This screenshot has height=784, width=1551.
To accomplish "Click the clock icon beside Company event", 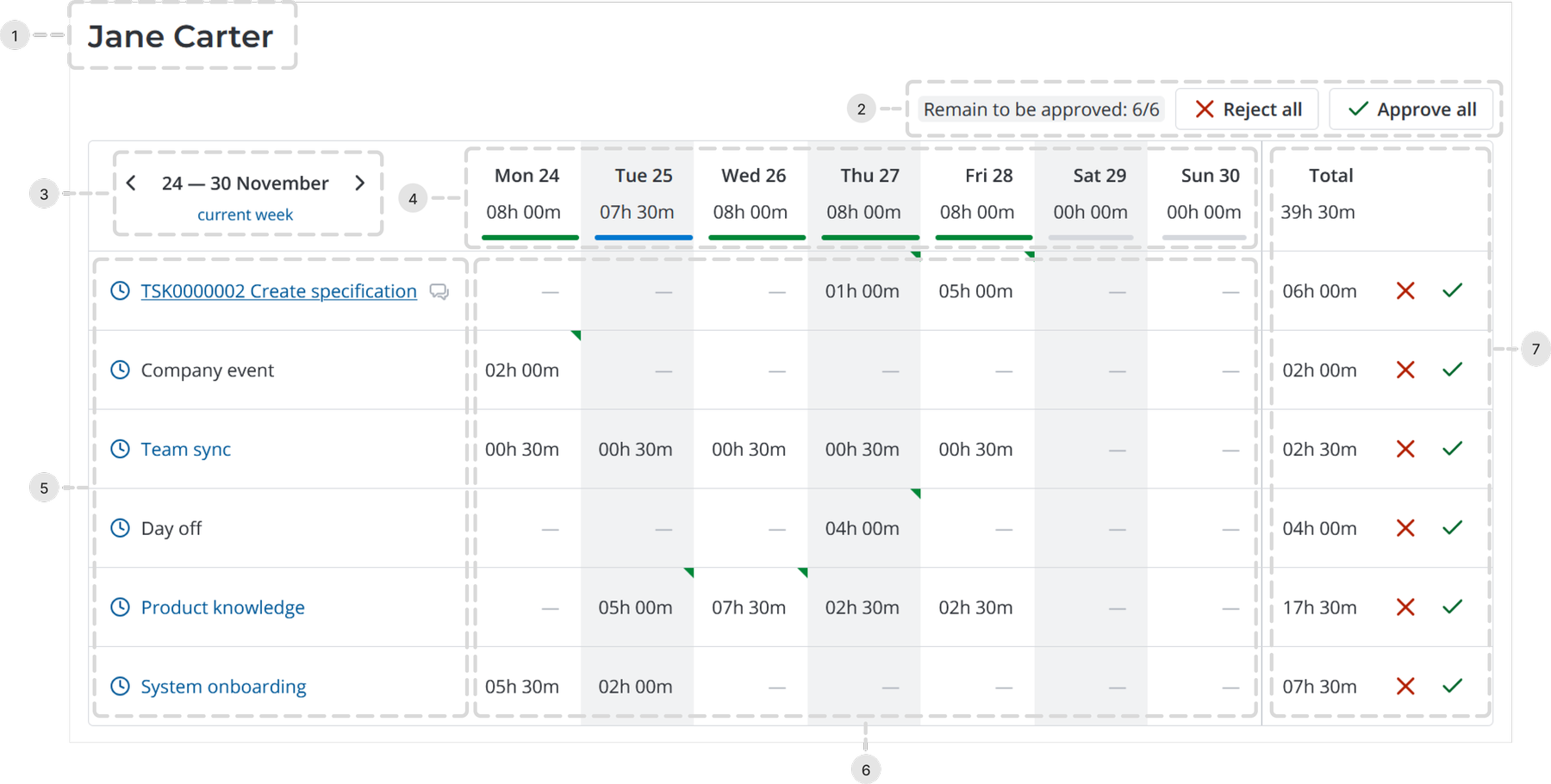I will tap(120, 370).
